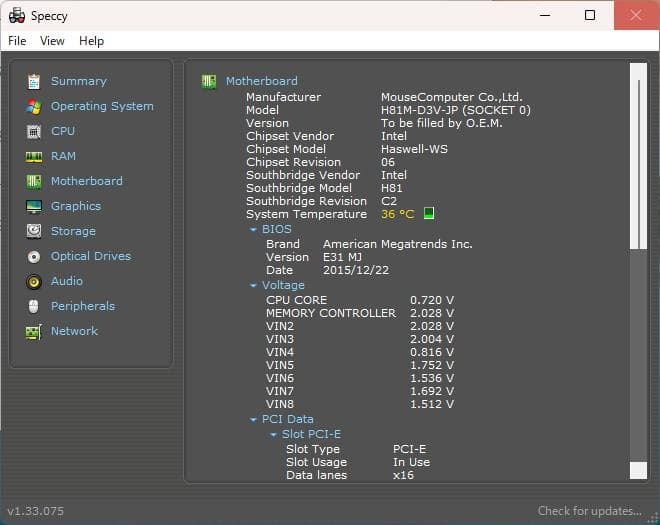Click the VIN7 voltage label

click(x=279, y=391)
